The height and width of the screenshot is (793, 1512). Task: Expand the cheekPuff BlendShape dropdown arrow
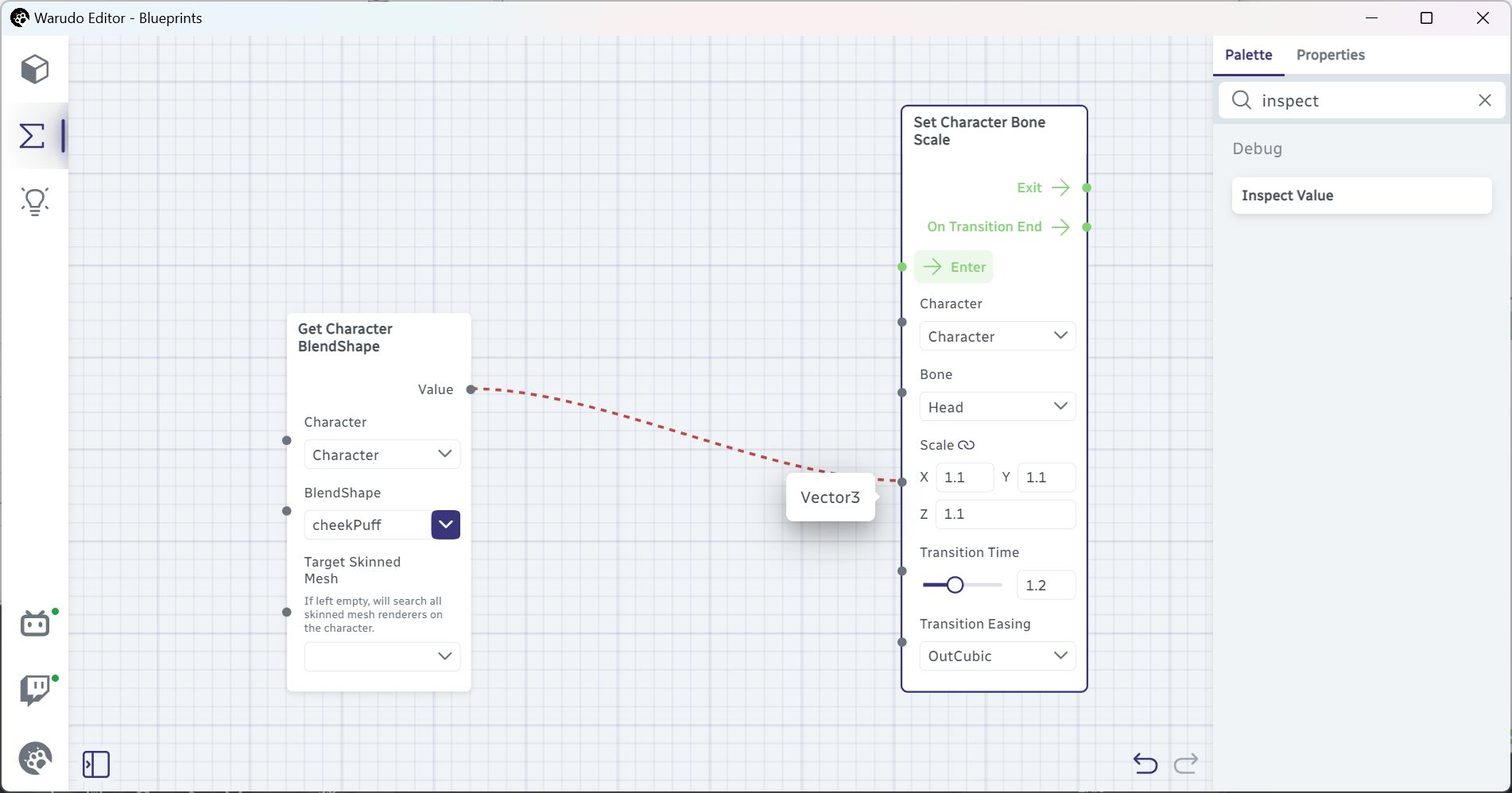pos(446,524)
